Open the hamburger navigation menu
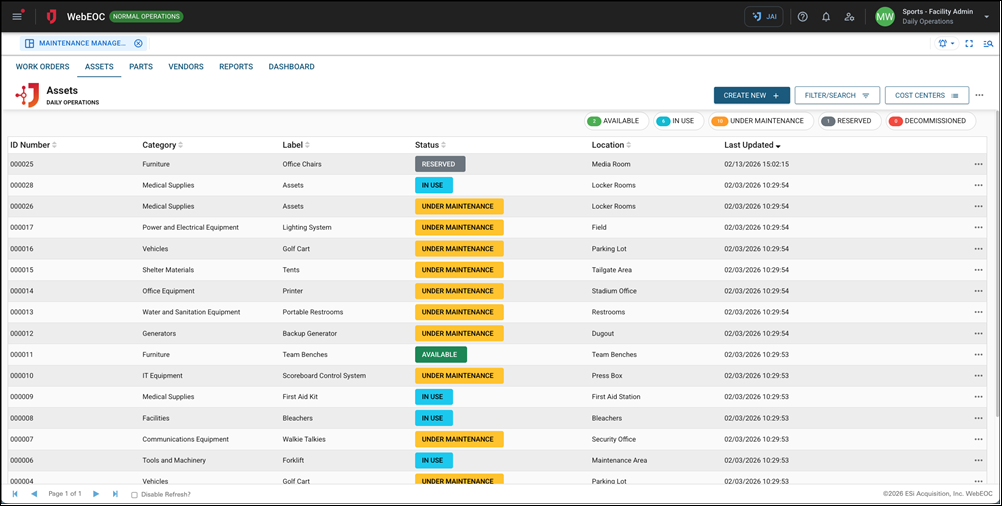This screenshot has height=506, width=1002. [17, 17]
